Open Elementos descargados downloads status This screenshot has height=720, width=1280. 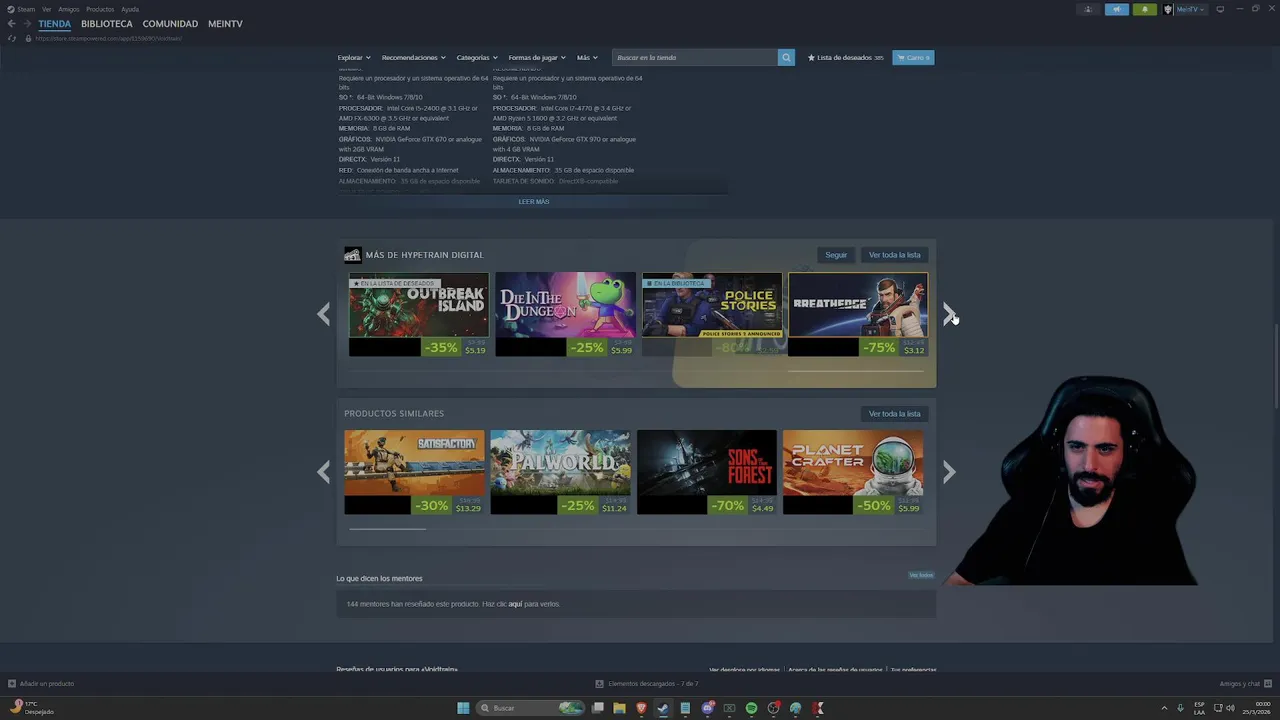(647, 684)
